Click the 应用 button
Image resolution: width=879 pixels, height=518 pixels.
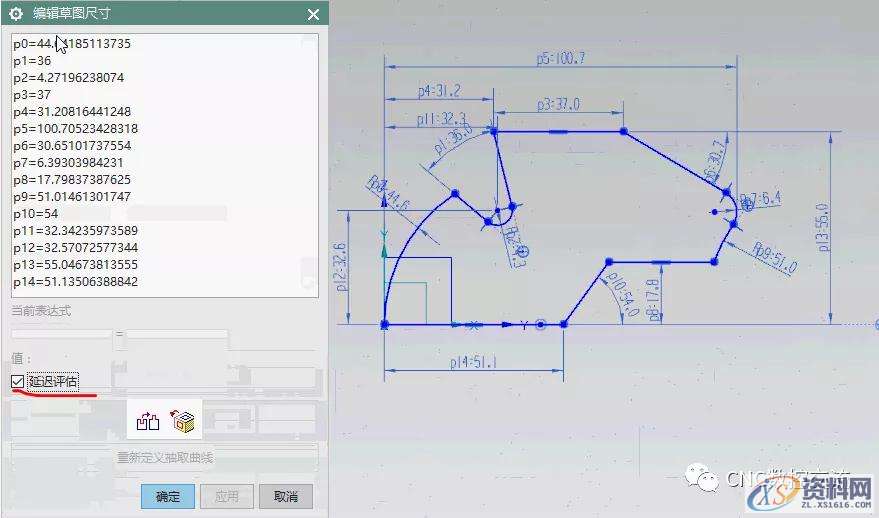pyautogui.click(x=226, y=496)
